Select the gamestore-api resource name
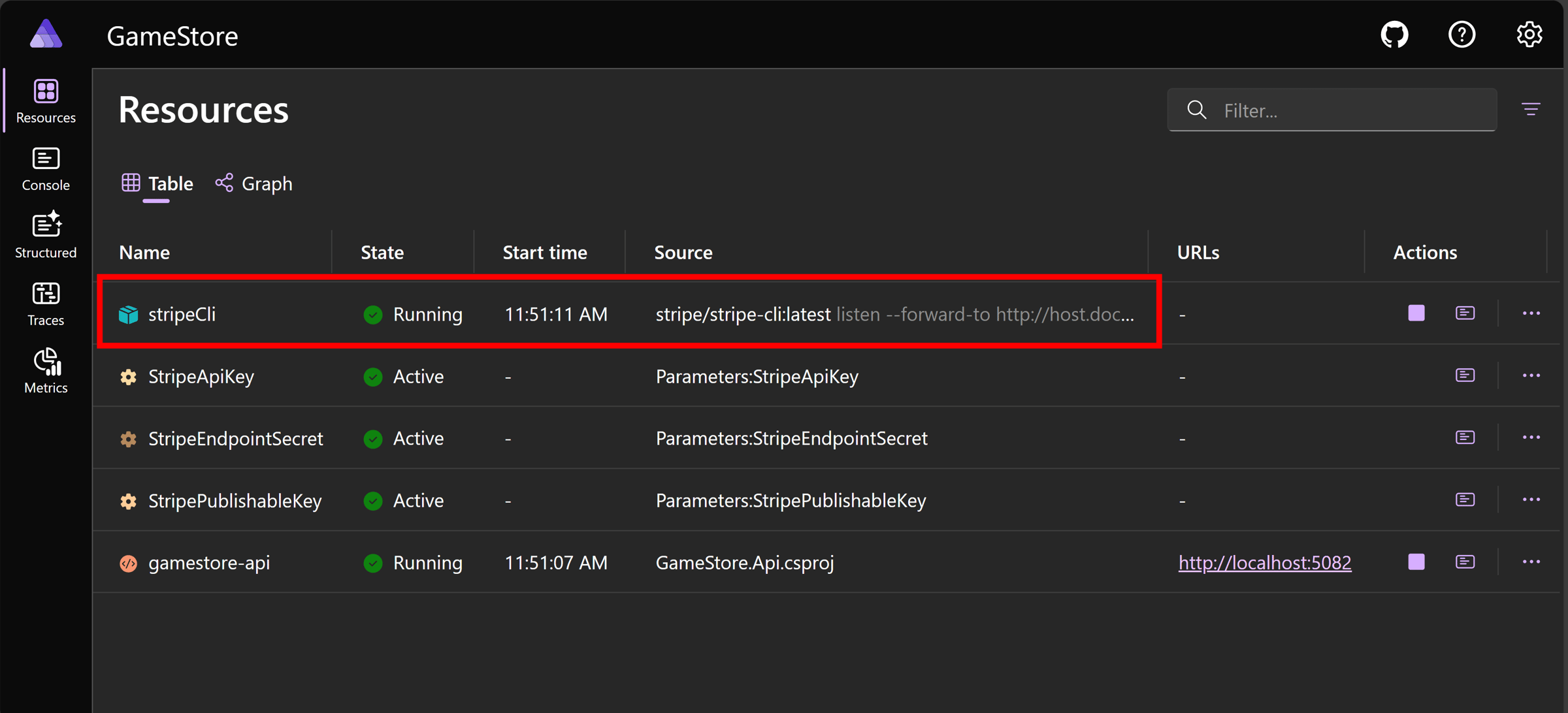Screen dimensions: 1568x713 pos(209,562)
